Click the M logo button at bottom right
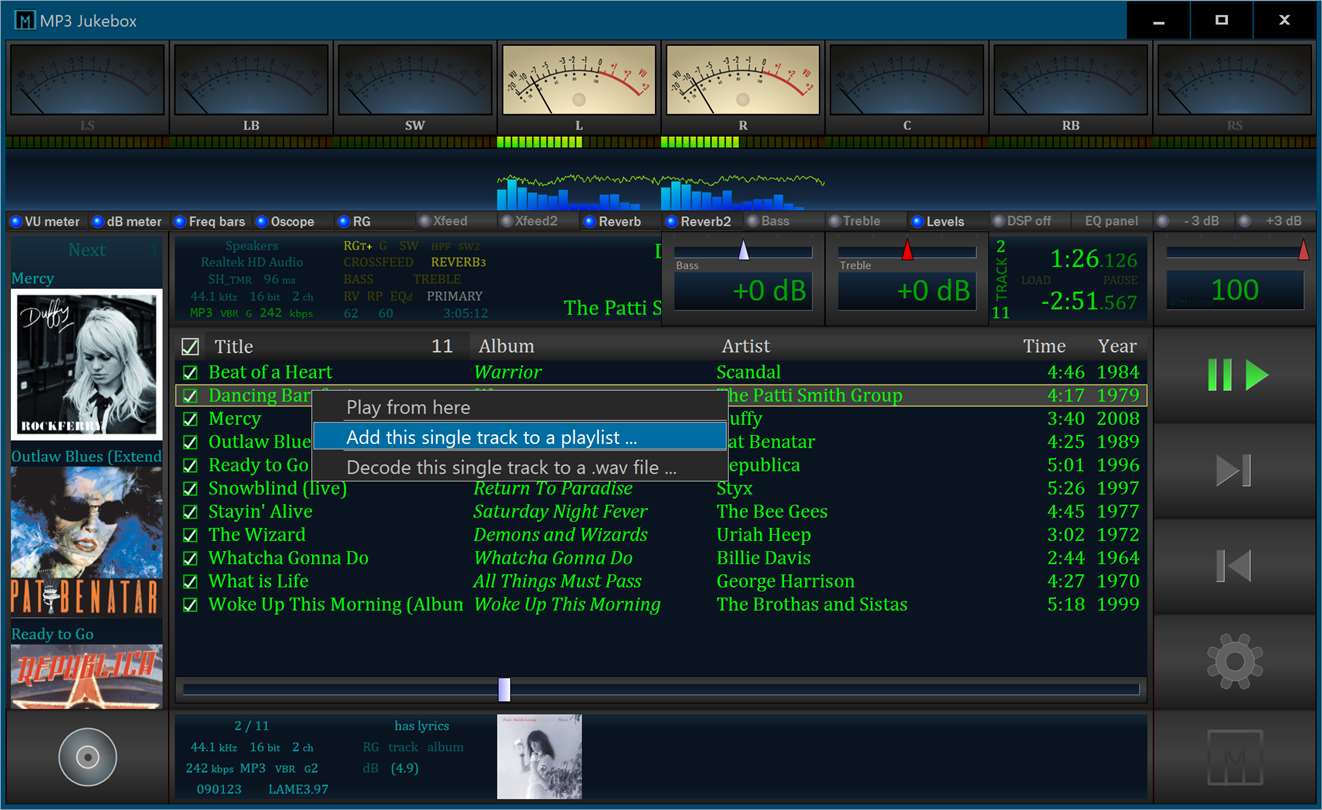 click(x=1235, y=757)
